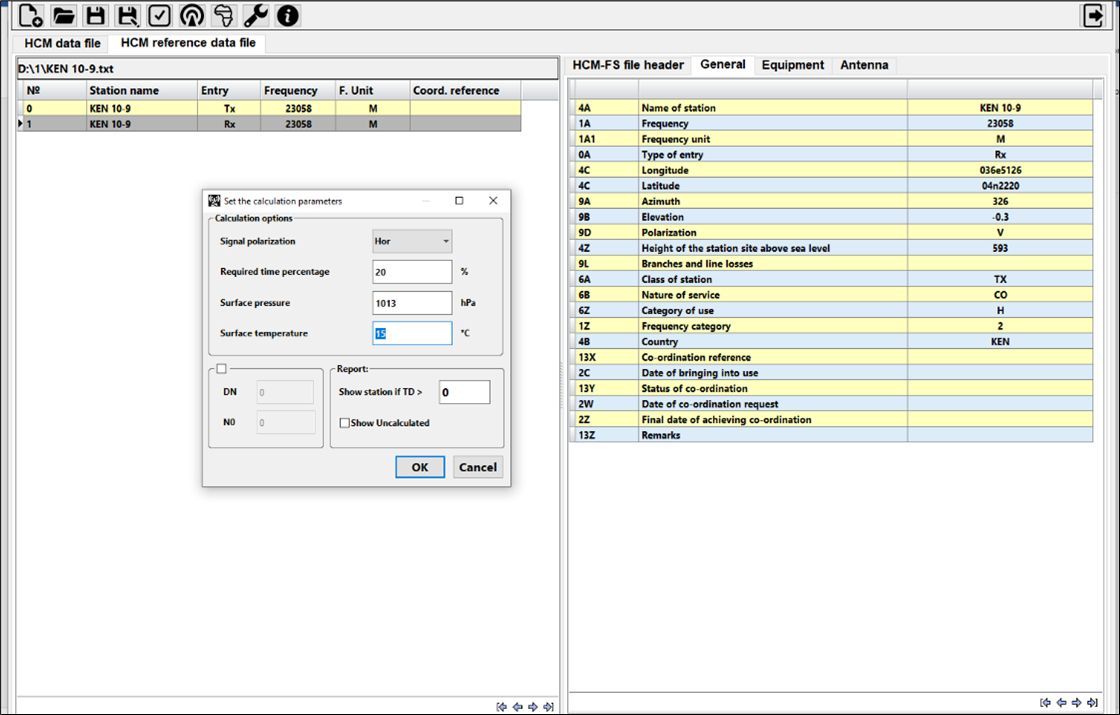Switch to the Equipment tab
Viewport: 1120px width, 715px height.
(x=793, y=64)
